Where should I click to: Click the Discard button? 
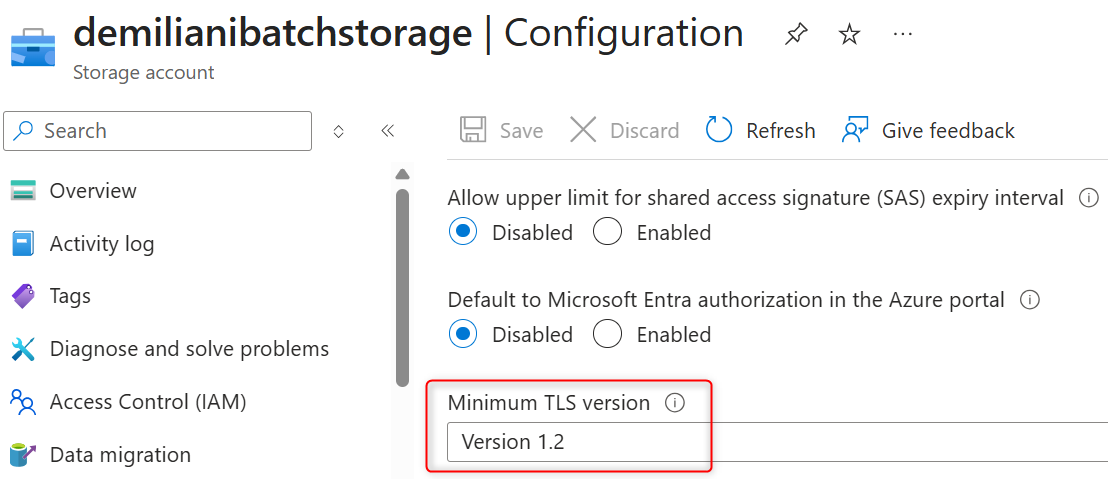point(625,131)
